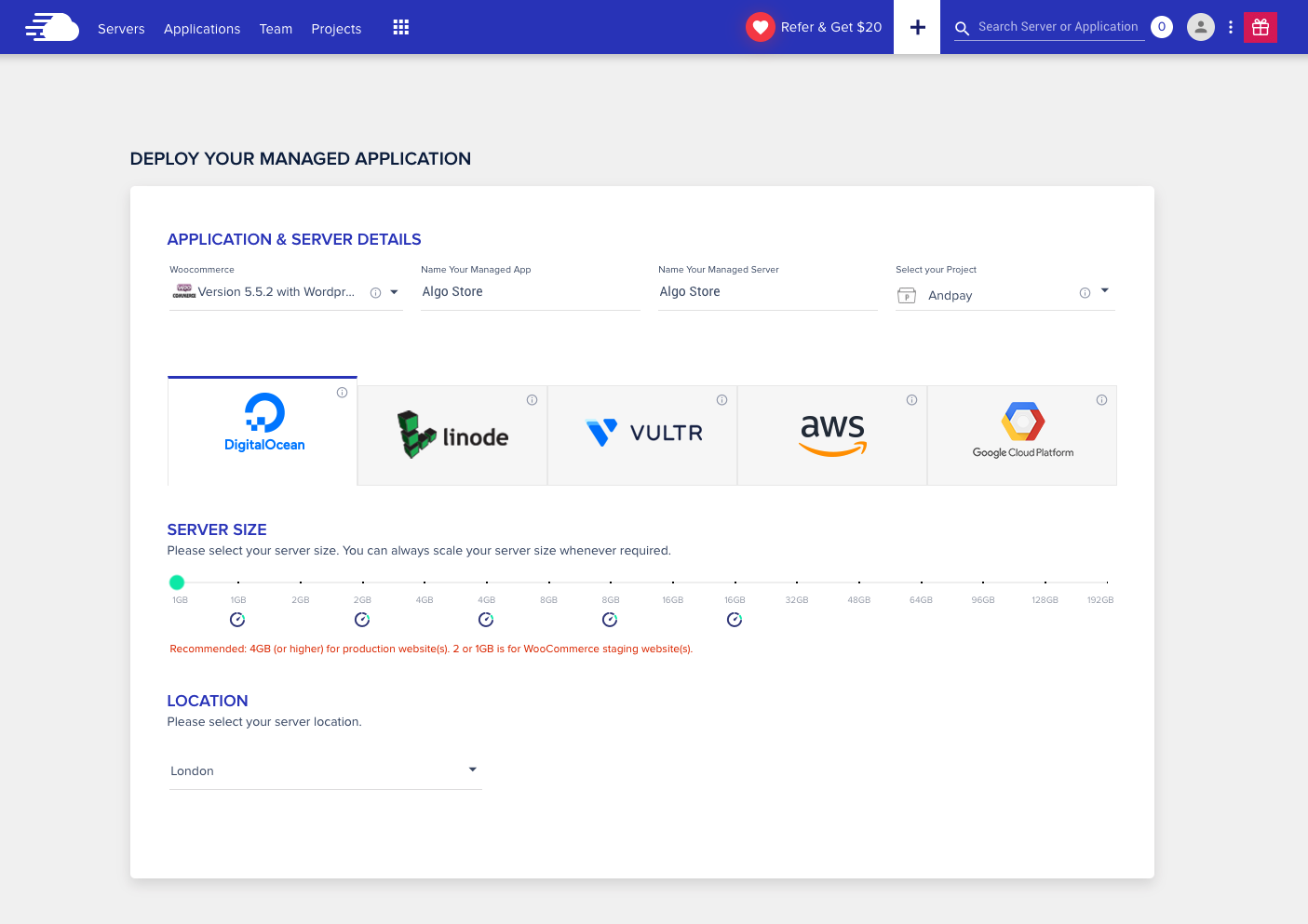
Task: Switch to the Google Cloud Platform tab
Action: click(x=1021, y=432)
